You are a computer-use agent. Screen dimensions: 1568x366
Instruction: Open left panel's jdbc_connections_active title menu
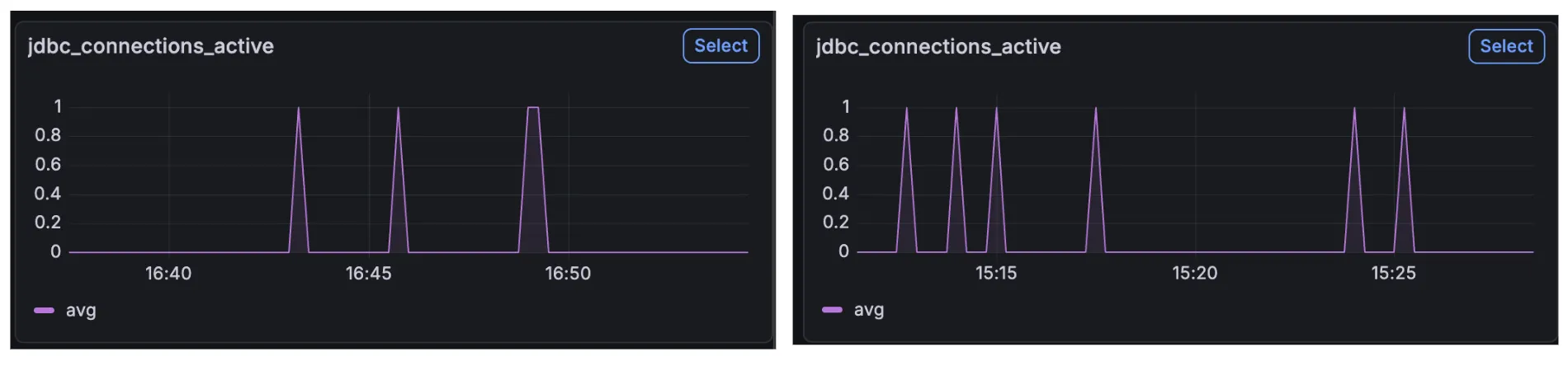pyautogui.click(x=151, y=46)
